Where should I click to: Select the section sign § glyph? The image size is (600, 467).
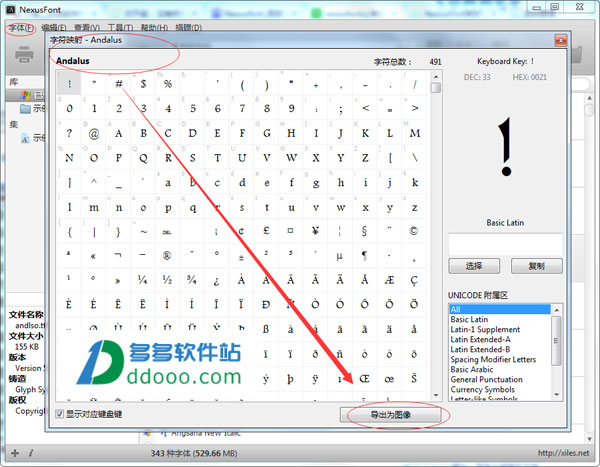(364, 231)
